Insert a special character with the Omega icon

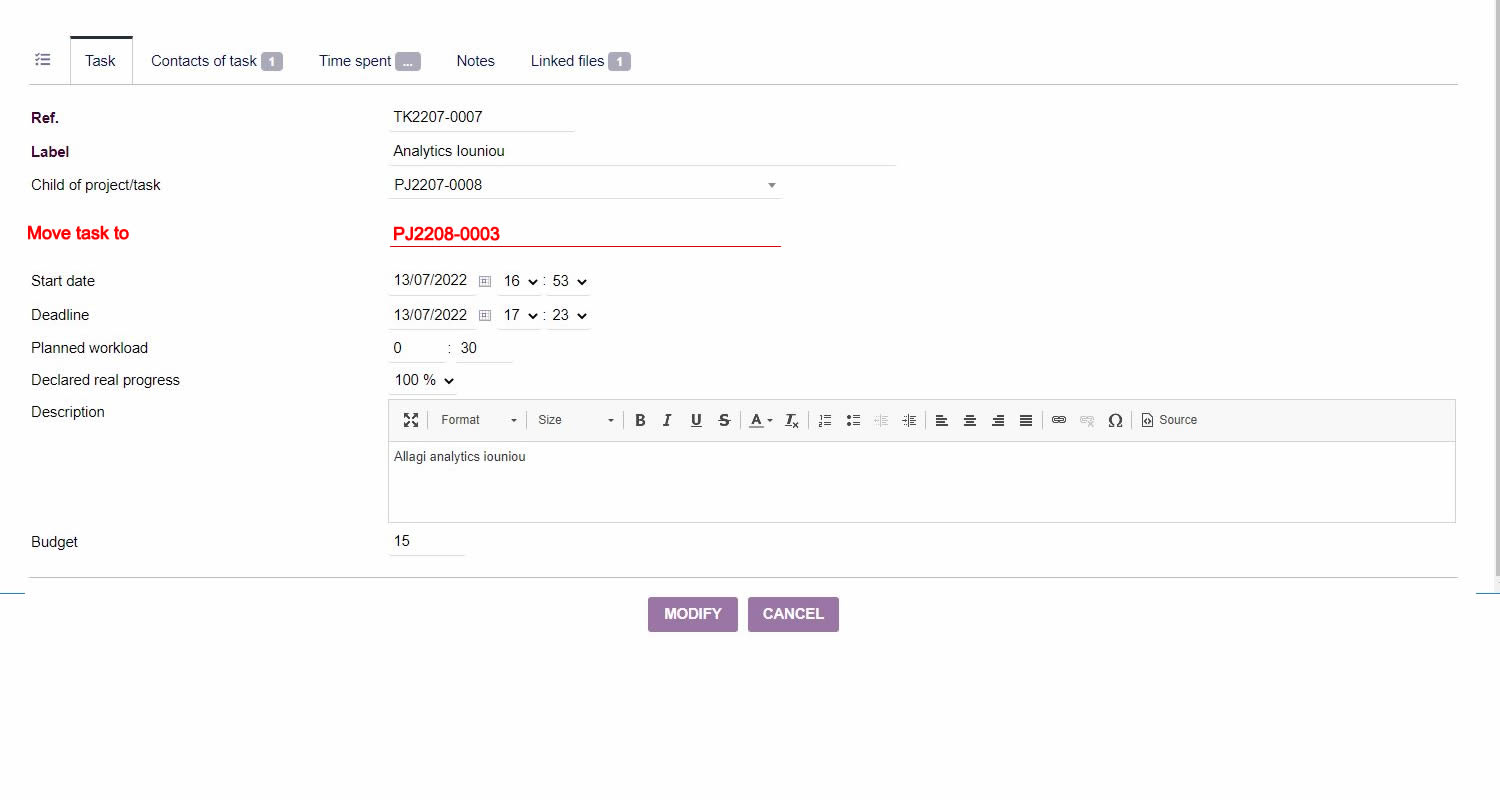1115,420
